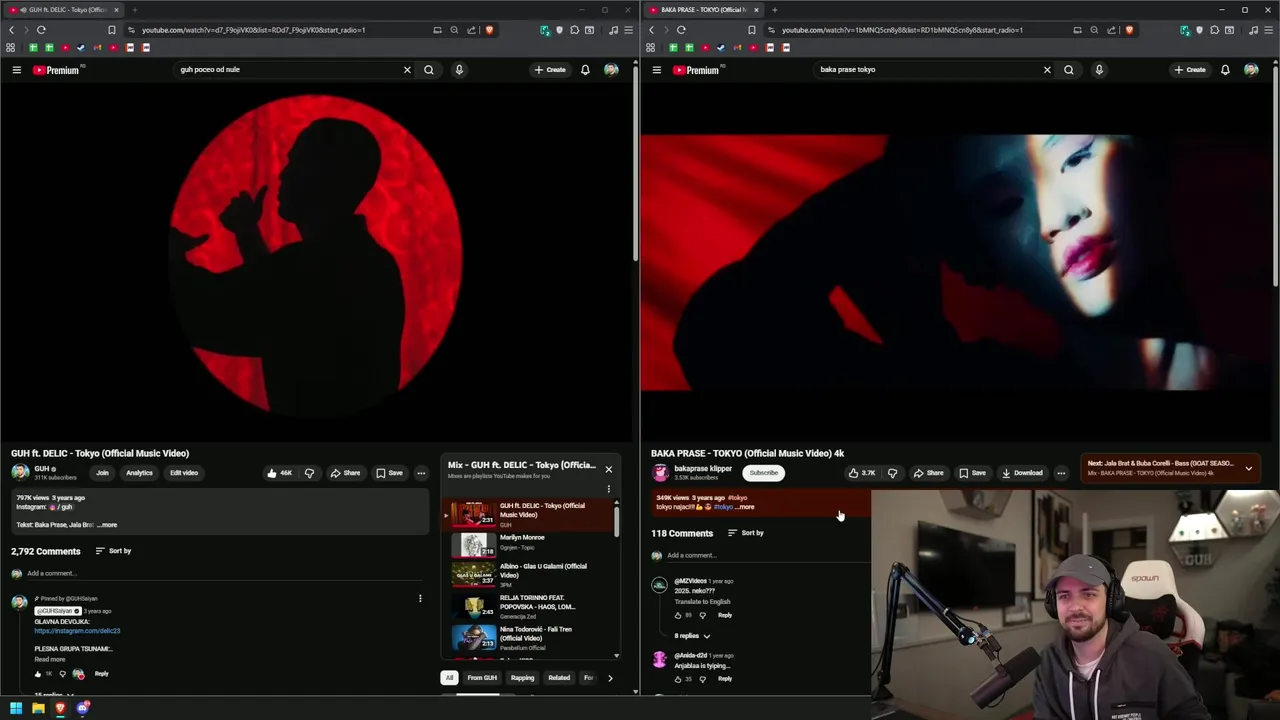
Task: Expand GUH video description with ...more
Action: (x=106, y=525)
